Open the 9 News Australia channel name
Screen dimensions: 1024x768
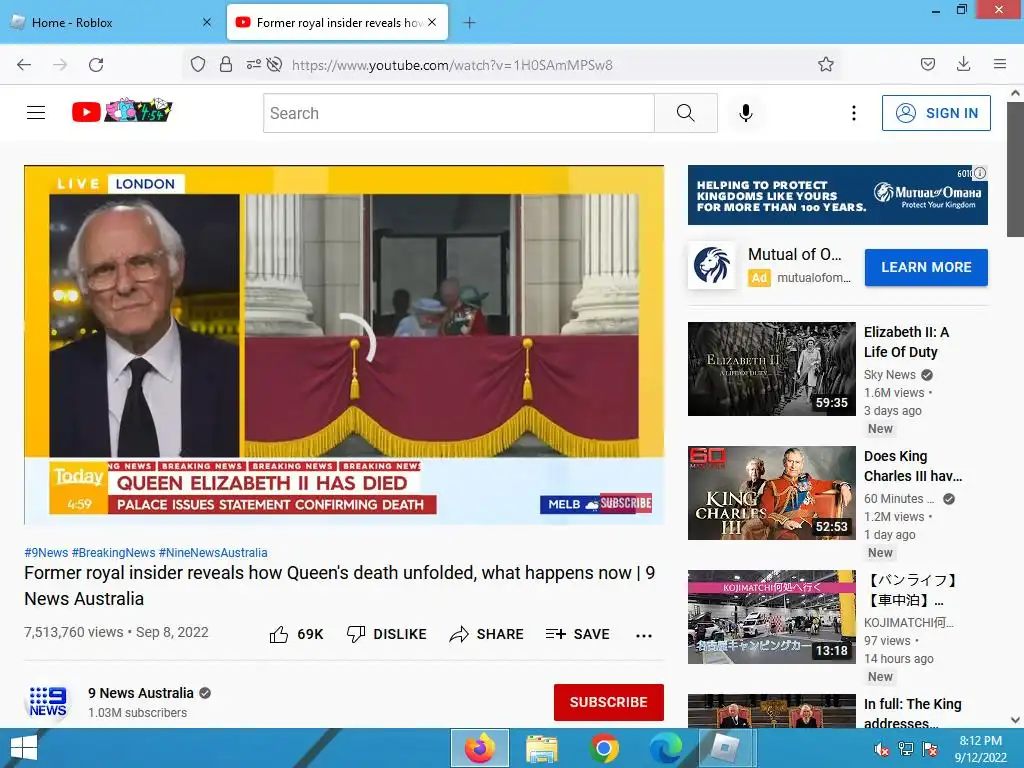[141, 693]
